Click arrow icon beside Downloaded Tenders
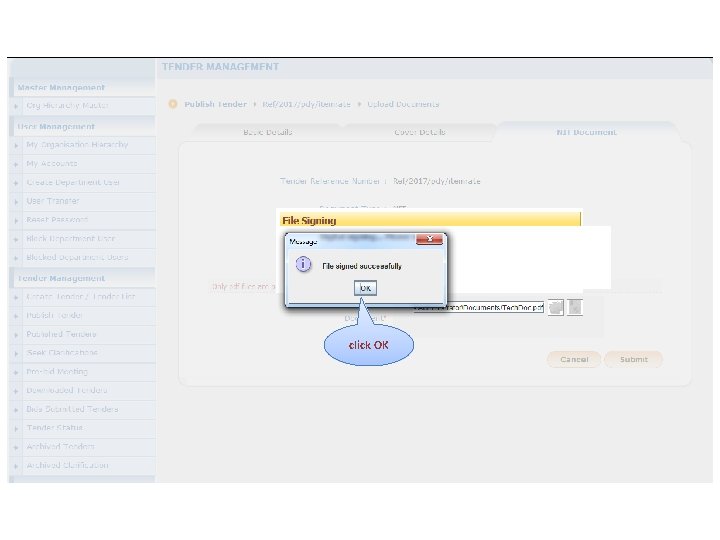This screenshot has width=720, height=540. 16,391
